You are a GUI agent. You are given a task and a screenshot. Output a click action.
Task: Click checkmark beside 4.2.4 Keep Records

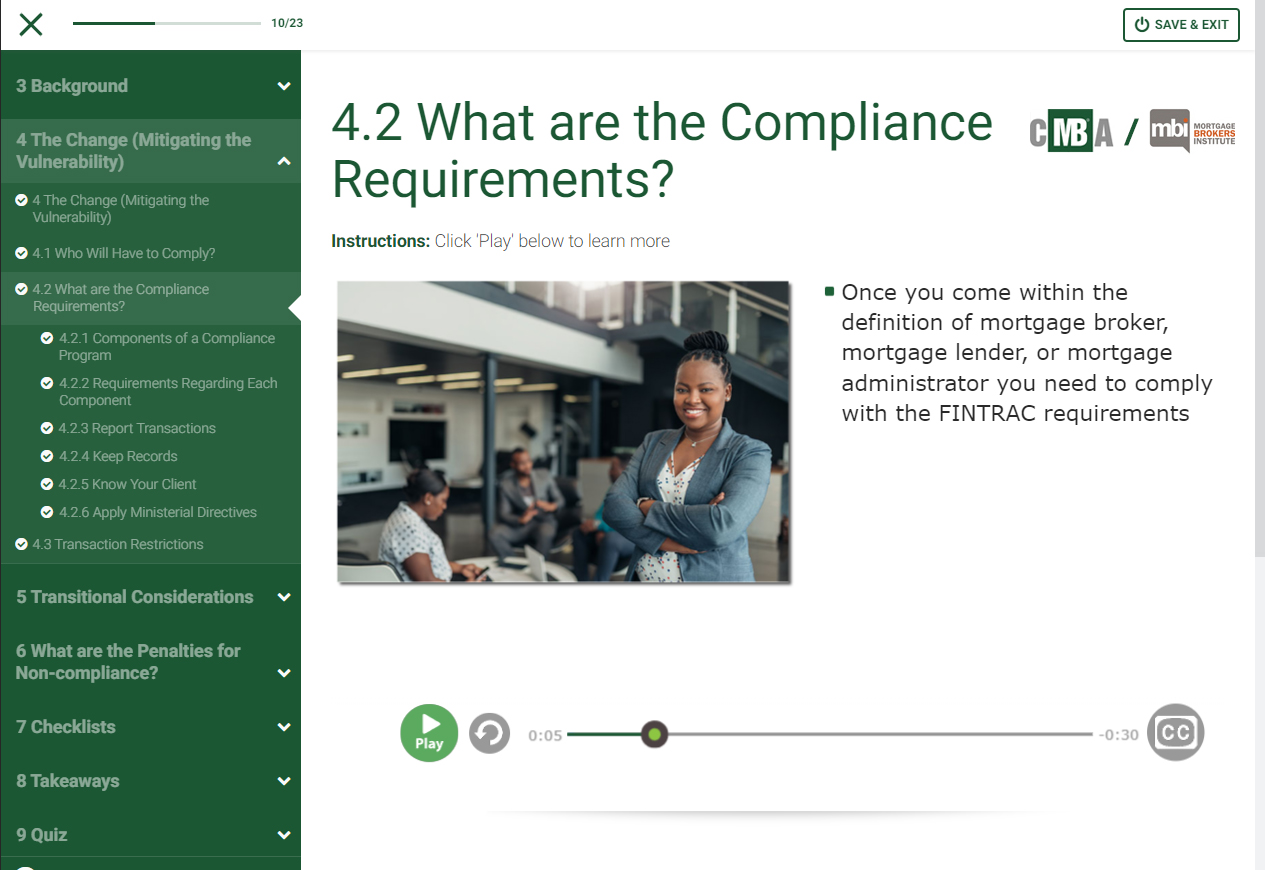point(47,456)
